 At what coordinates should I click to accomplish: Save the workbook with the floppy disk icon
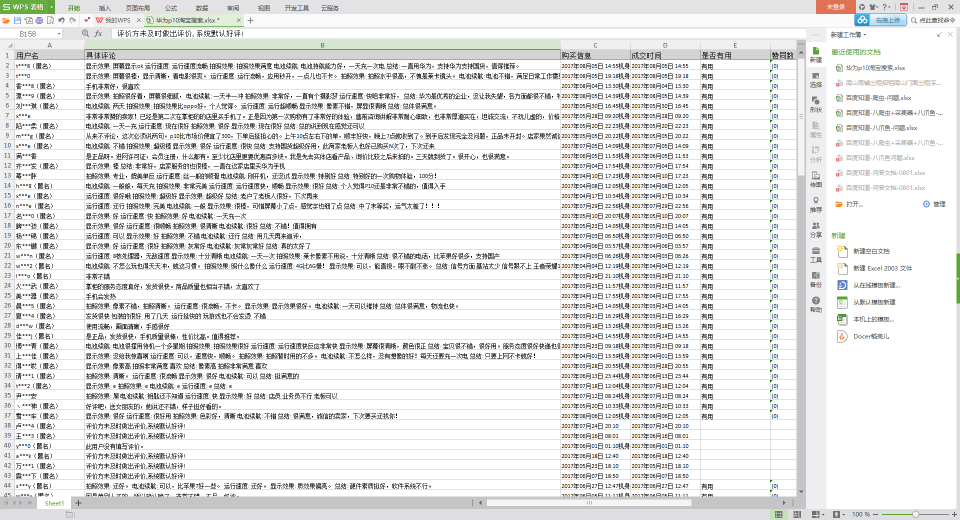(17, 20)
